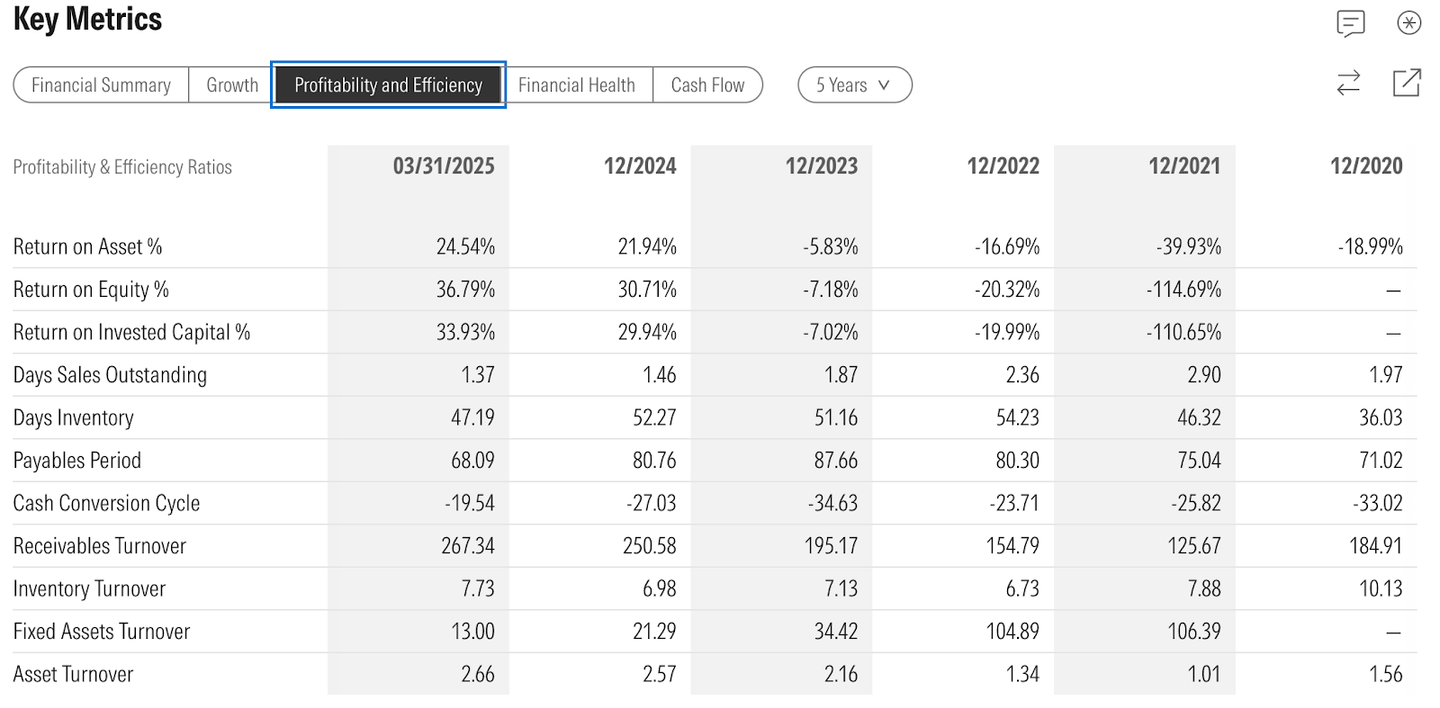This screenshot has height=708, width=1440.
Task: Click the swap arrows icon
Action: pyautogui.click(x=1349, y=83)
